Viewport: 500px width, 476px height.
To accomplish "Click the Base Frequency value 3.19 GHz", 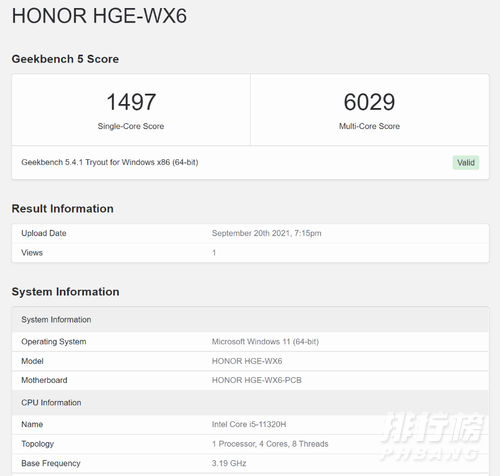I will [229, 463].
